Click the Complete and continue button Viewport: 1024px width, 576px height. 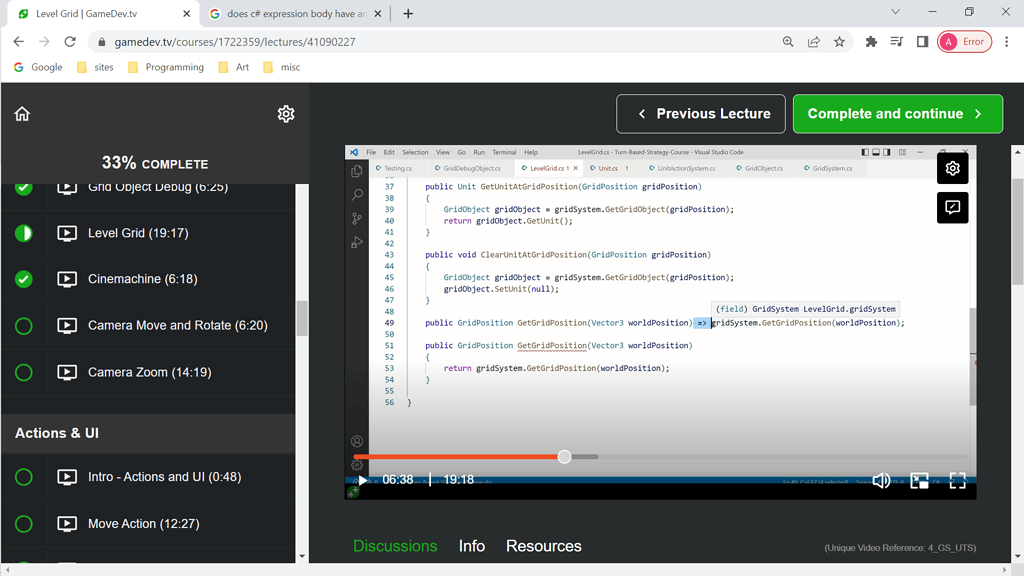tap(897, 114)
